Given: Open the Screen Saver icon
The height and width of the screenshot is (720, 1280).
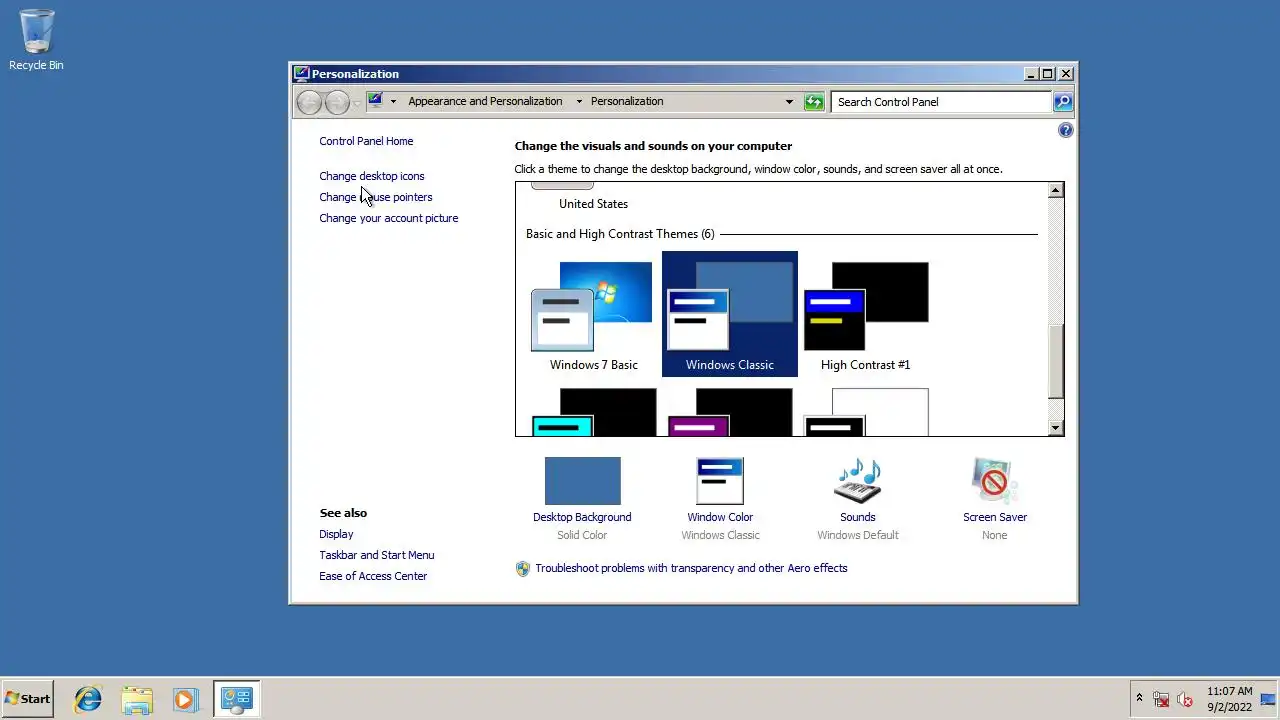Looking at the screenshot, I should (x=995, y=481).
